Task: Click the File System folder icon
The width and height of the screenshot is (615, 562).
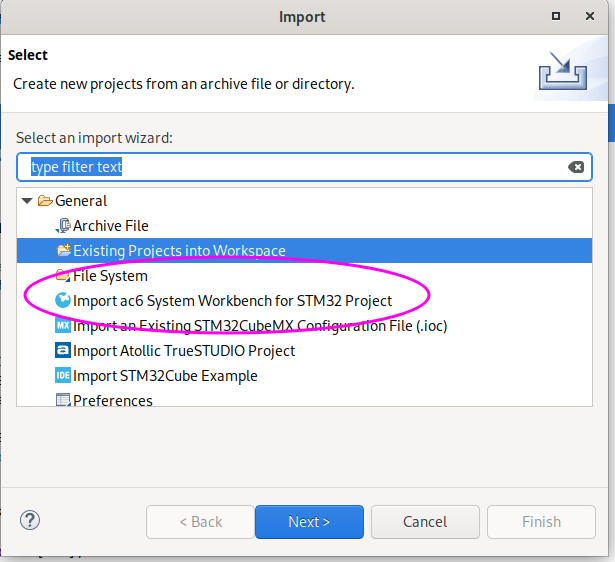Action: coord(63,275)
